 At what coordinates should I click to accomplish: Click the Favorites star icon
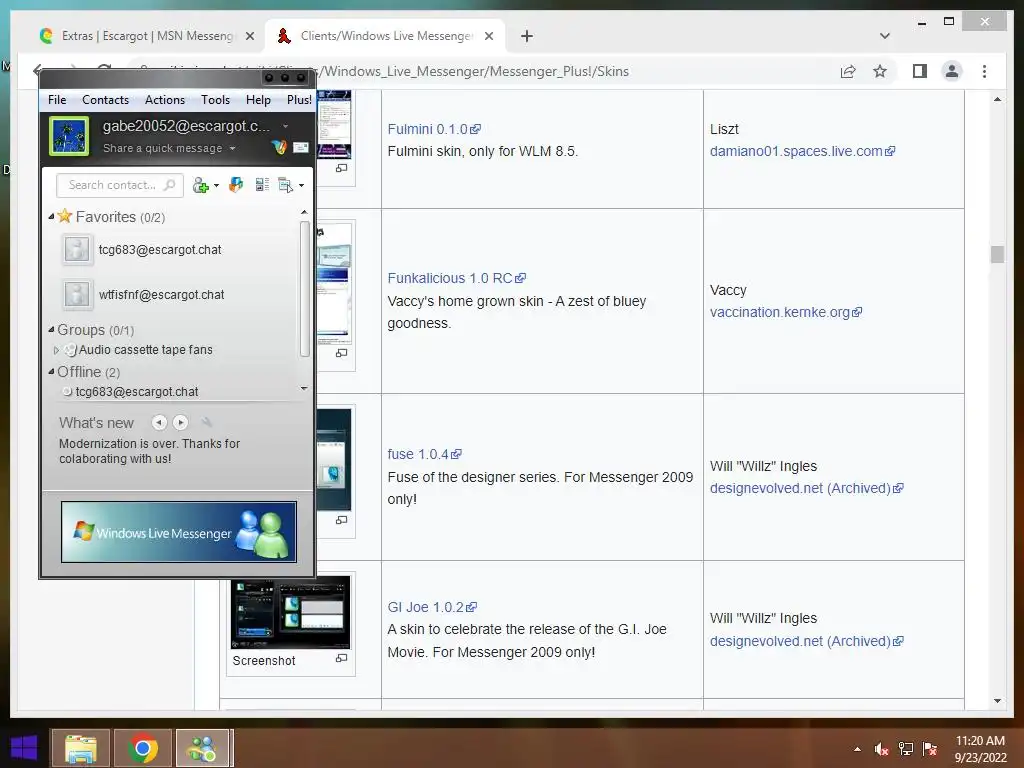tap(65, 216)
